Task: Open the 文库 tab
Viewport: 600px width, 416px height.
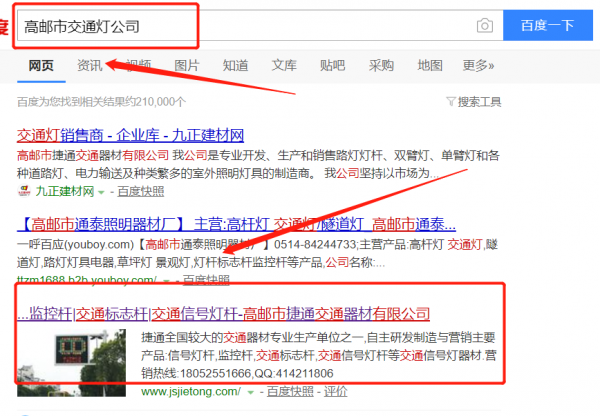Action: tap(284, 66)
